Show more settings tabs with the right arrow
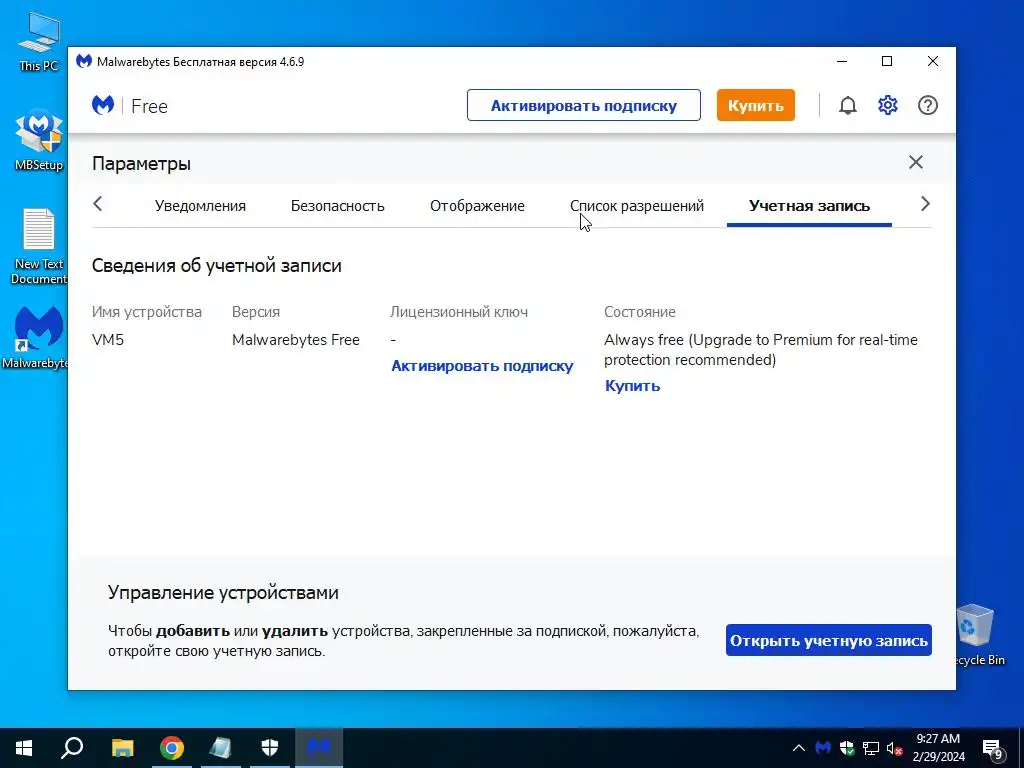This screenshot has height=768, width=1024. click(x=925, y=204)
